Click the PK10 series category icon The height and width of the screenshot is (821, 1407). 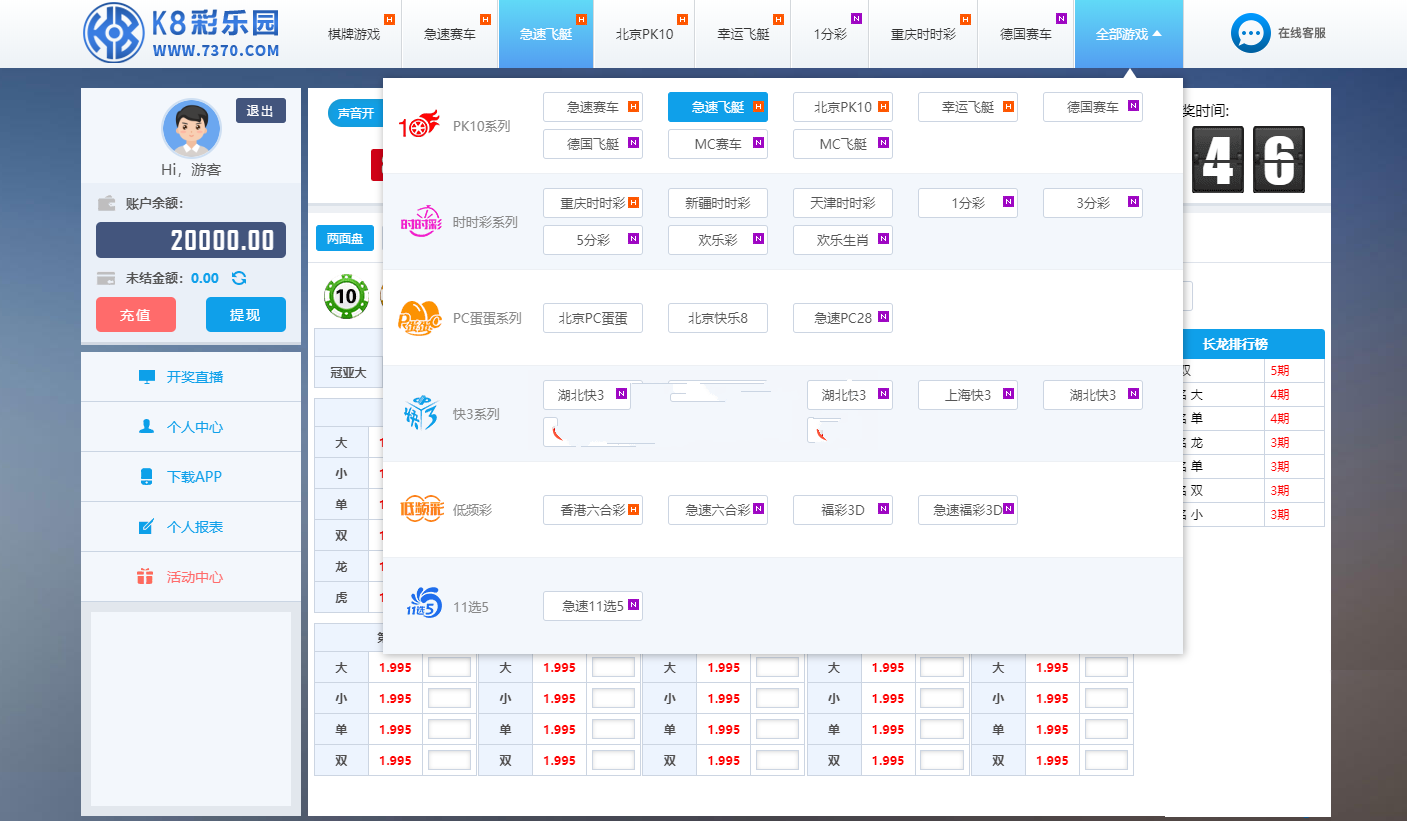pos(419,126)
